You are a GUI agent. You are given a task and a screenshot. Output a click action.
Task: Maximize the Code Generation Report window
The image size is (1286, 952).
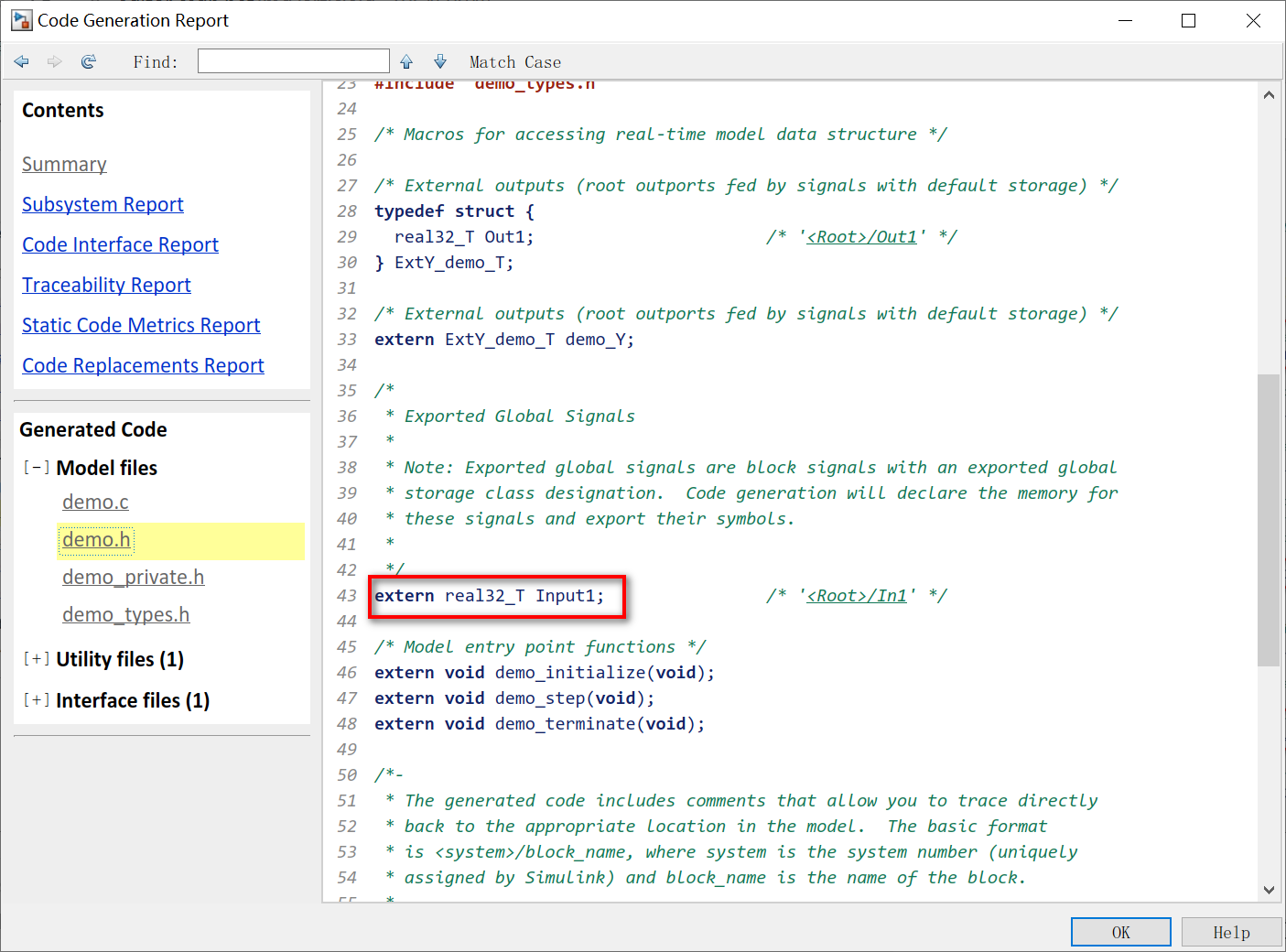click(x=1188, y=20)
